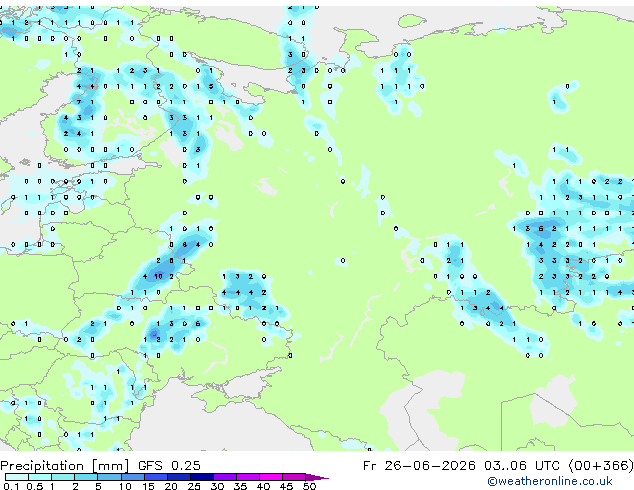Click the '7' precipitation value on the map

[x=79, y=102]
